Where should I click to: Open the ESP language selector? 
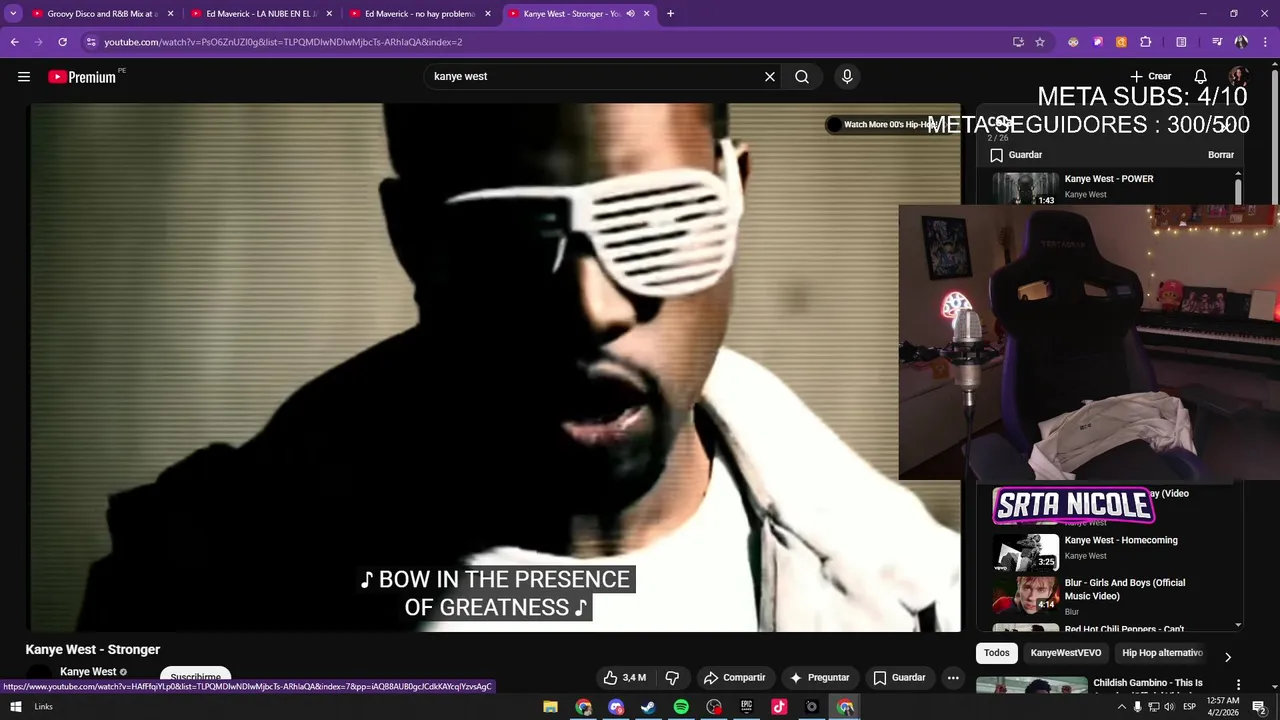1189,707
